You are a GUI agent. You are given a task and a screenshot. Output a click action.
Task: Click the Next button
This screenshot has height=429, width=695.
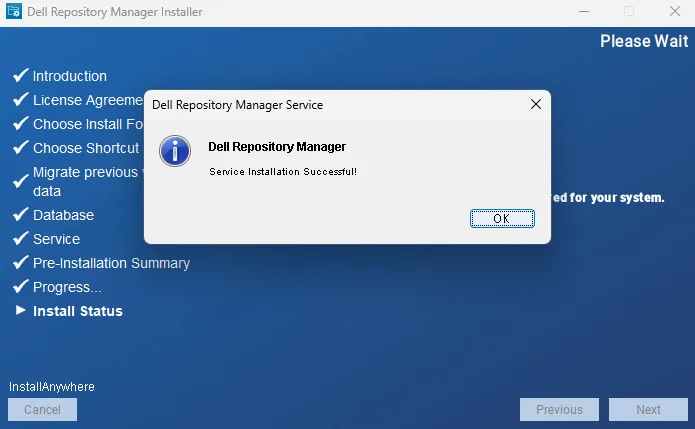pyautogui.click(x=648, y=409)
